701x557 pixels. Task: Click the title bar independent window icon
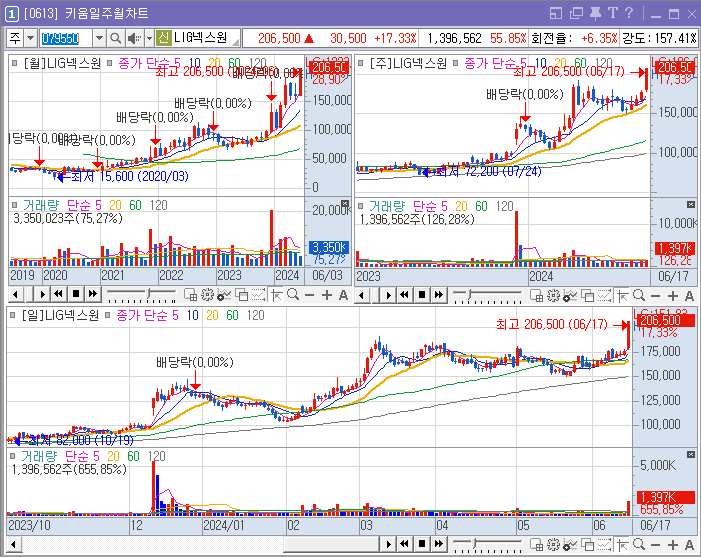pos(556,13)
